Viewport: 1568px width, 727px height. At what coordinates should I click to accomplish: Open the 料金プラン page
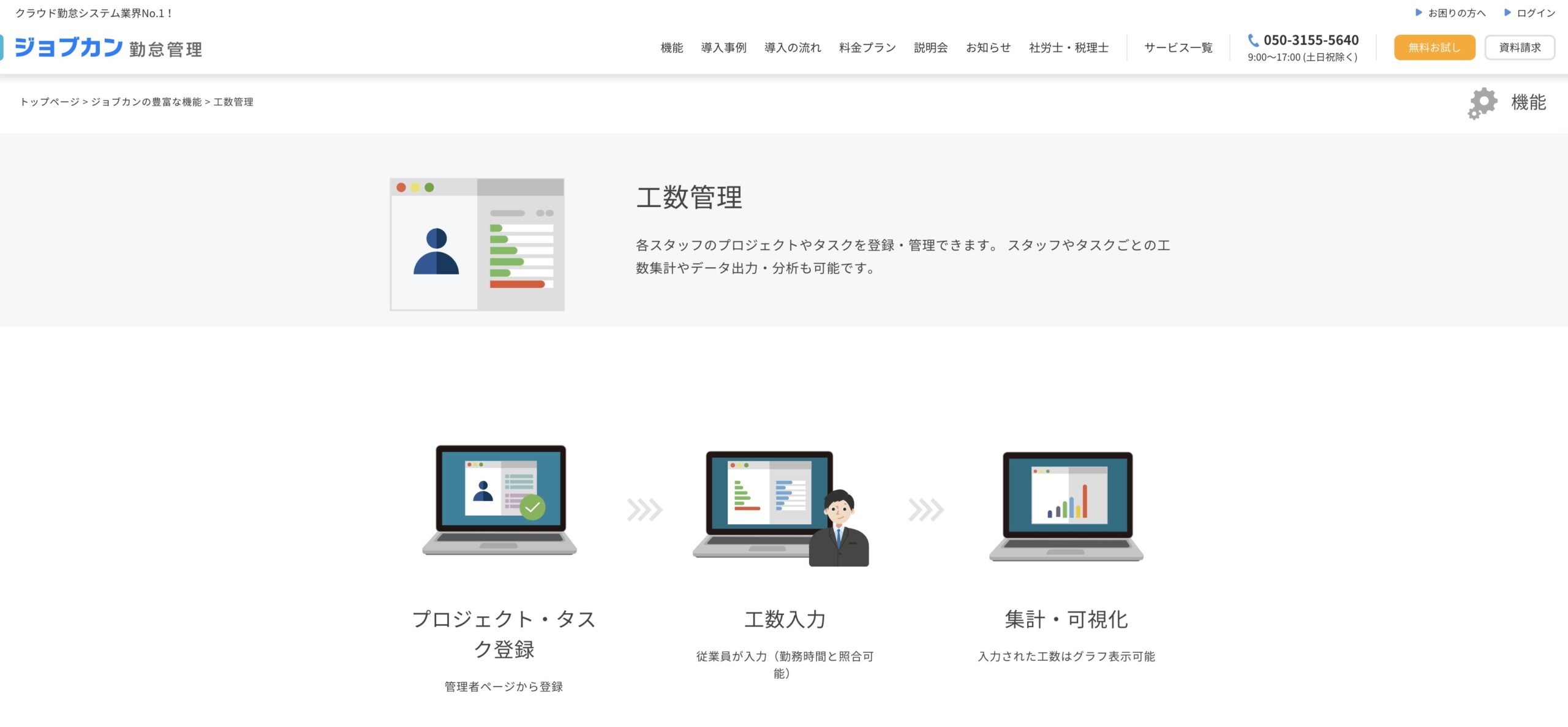tap(867, 48)
